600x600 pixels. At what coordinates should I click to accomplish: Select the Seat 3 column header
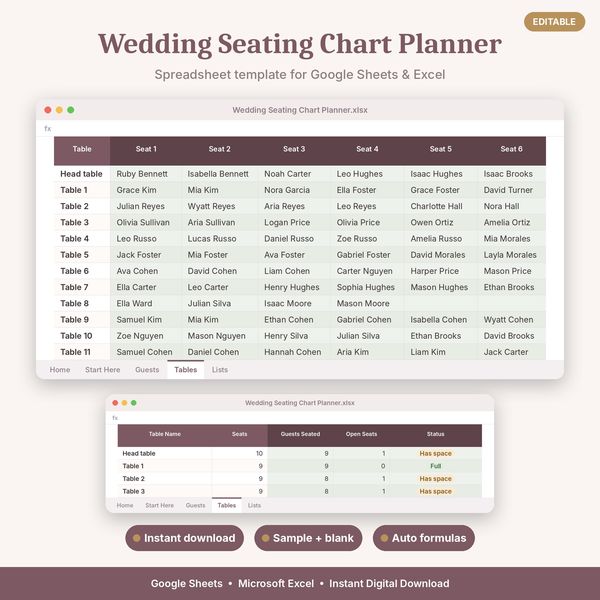[x=294, y=149]
